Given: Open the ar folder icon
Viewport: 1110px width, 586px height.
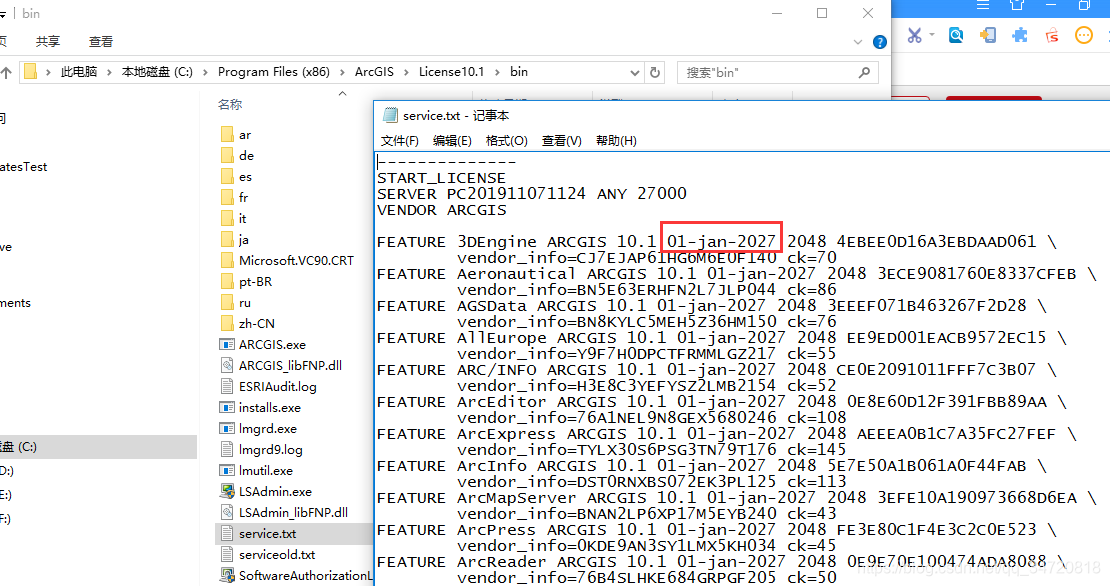Looking at the screenshot, I should pos(227,134).
